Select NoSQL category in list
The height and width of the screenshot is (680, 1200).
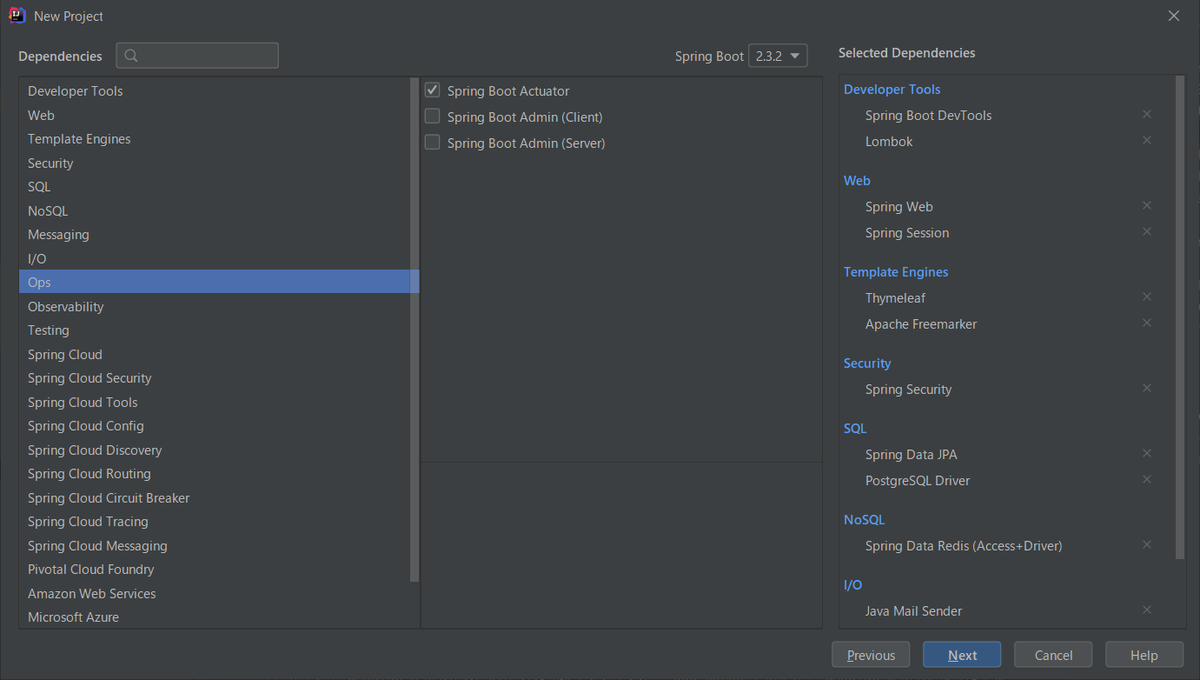214,211
